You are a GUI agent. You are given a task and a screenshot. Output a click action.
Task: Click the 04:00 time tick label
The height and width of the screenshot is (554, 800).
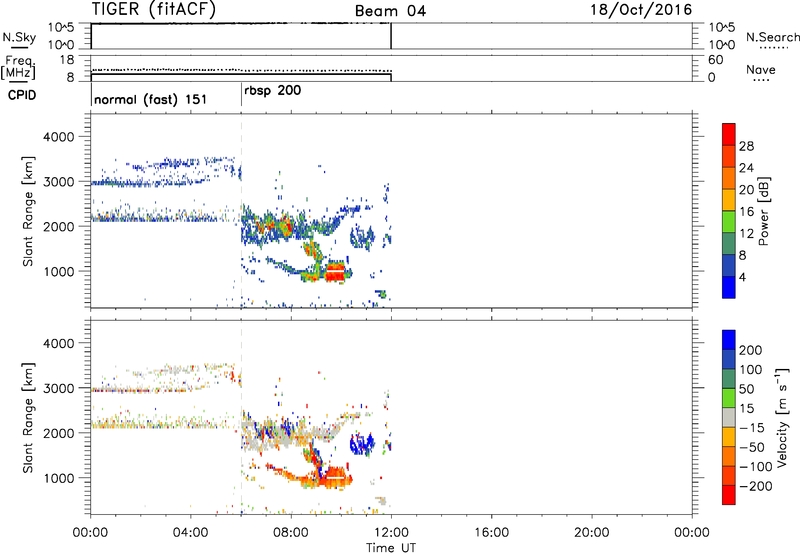click(190, 533)
